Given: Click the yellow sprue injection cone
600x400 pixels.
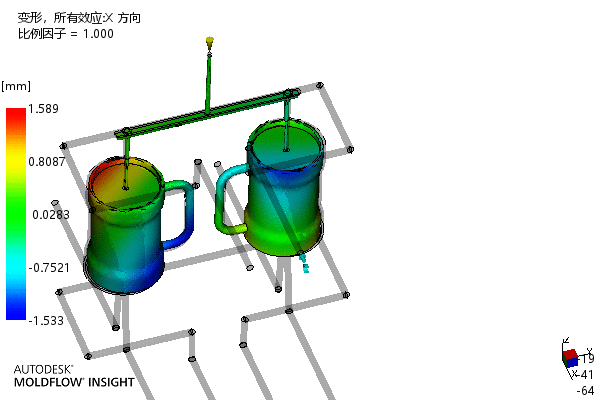Looking at the screenshot, I should click(x=209, y=41).
